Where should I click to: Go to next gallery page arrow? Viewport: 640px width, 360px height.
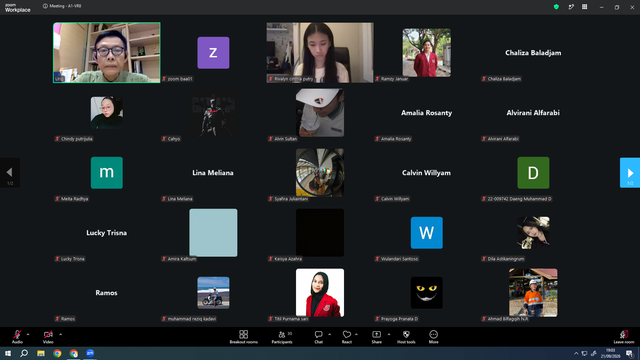(630, 173)
